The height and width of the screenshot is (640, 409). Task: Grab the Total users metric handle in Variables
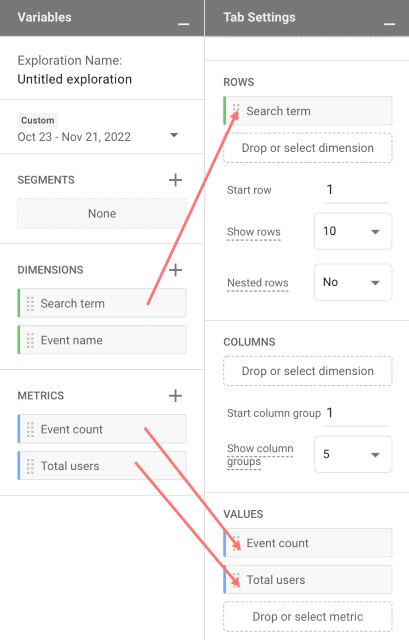(30, 466)
